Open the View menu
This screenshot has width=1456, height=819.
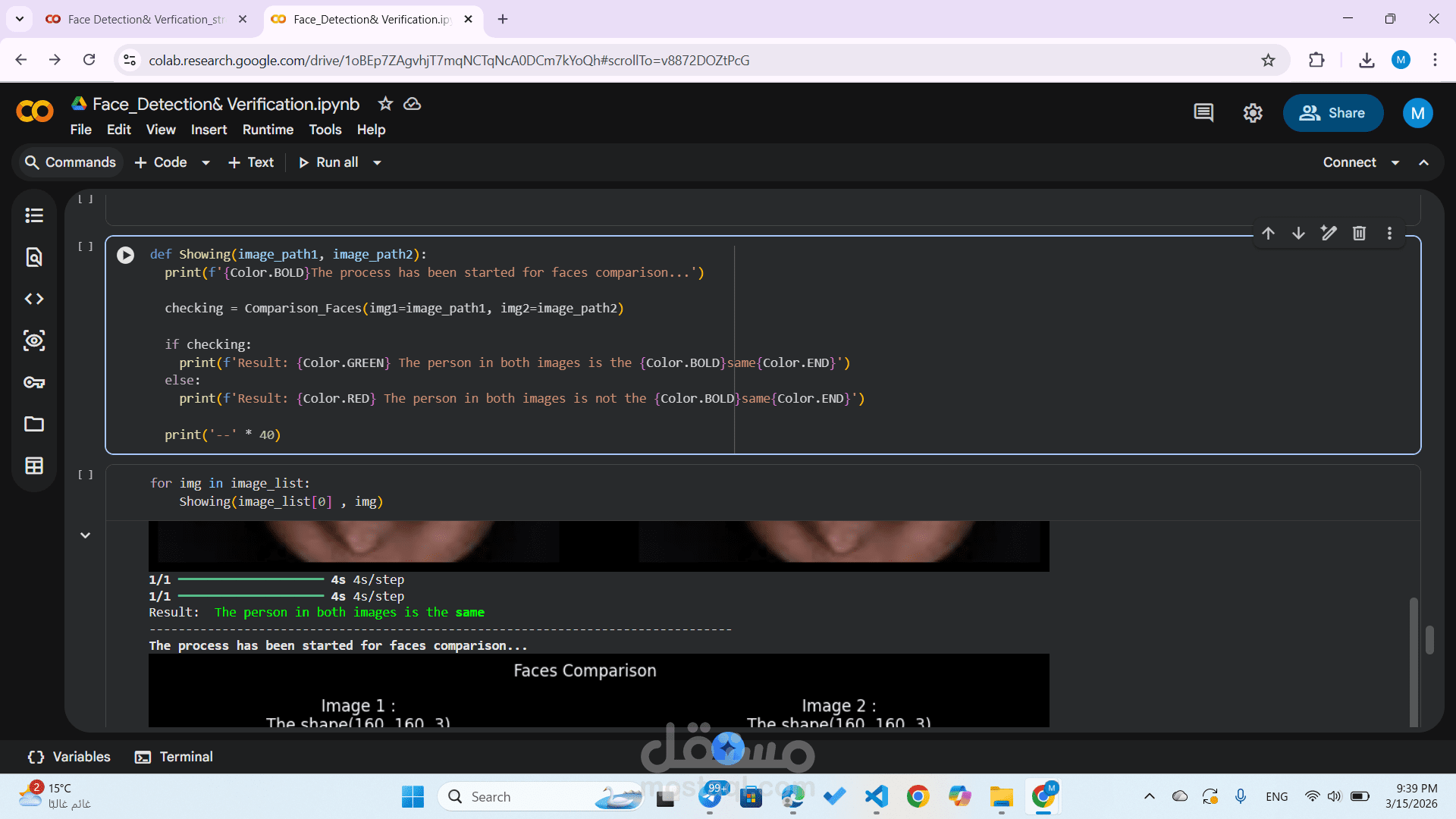click(161, 130)
